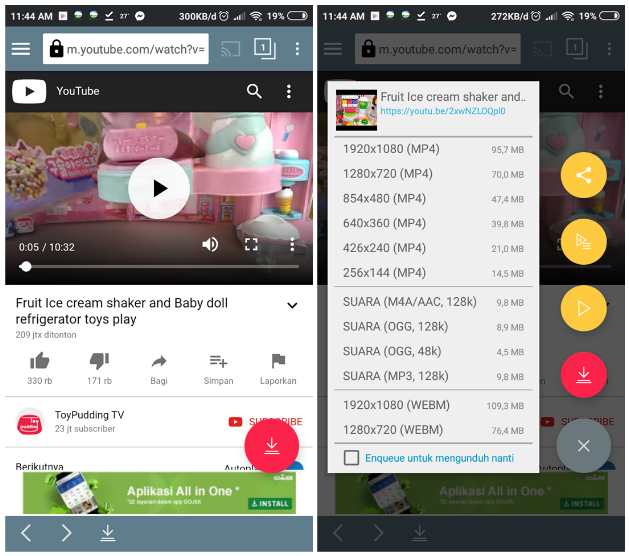Tap the red download button on right screen

[x=583, y=375]
